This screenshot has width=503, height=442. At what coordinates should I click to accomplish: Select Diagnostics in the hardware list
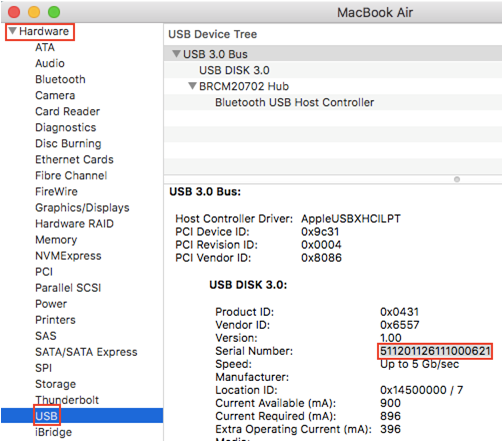pos(66,127)
